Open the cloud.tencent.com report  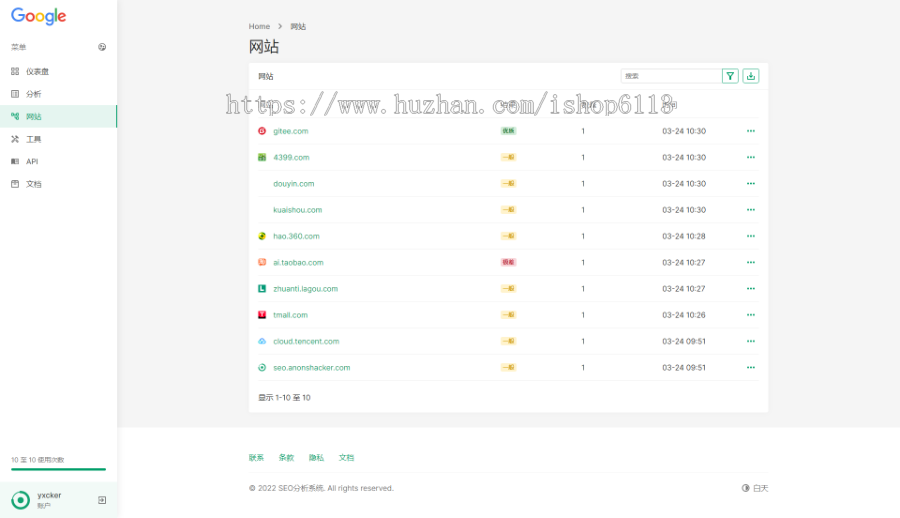[x=306, y=341]
